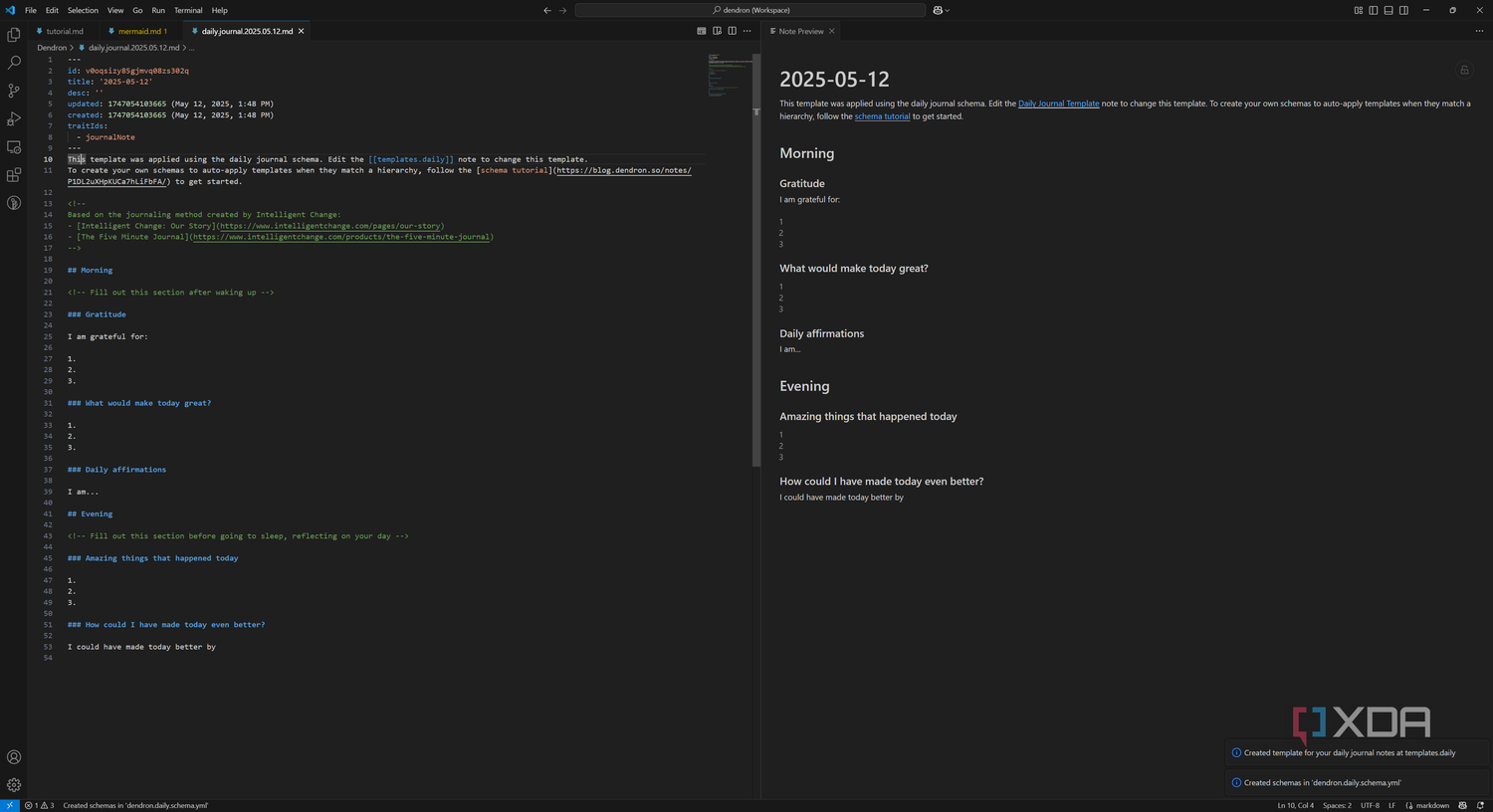
Task: Open the Intelligent Change our-story URL
Action: (331, 226)
